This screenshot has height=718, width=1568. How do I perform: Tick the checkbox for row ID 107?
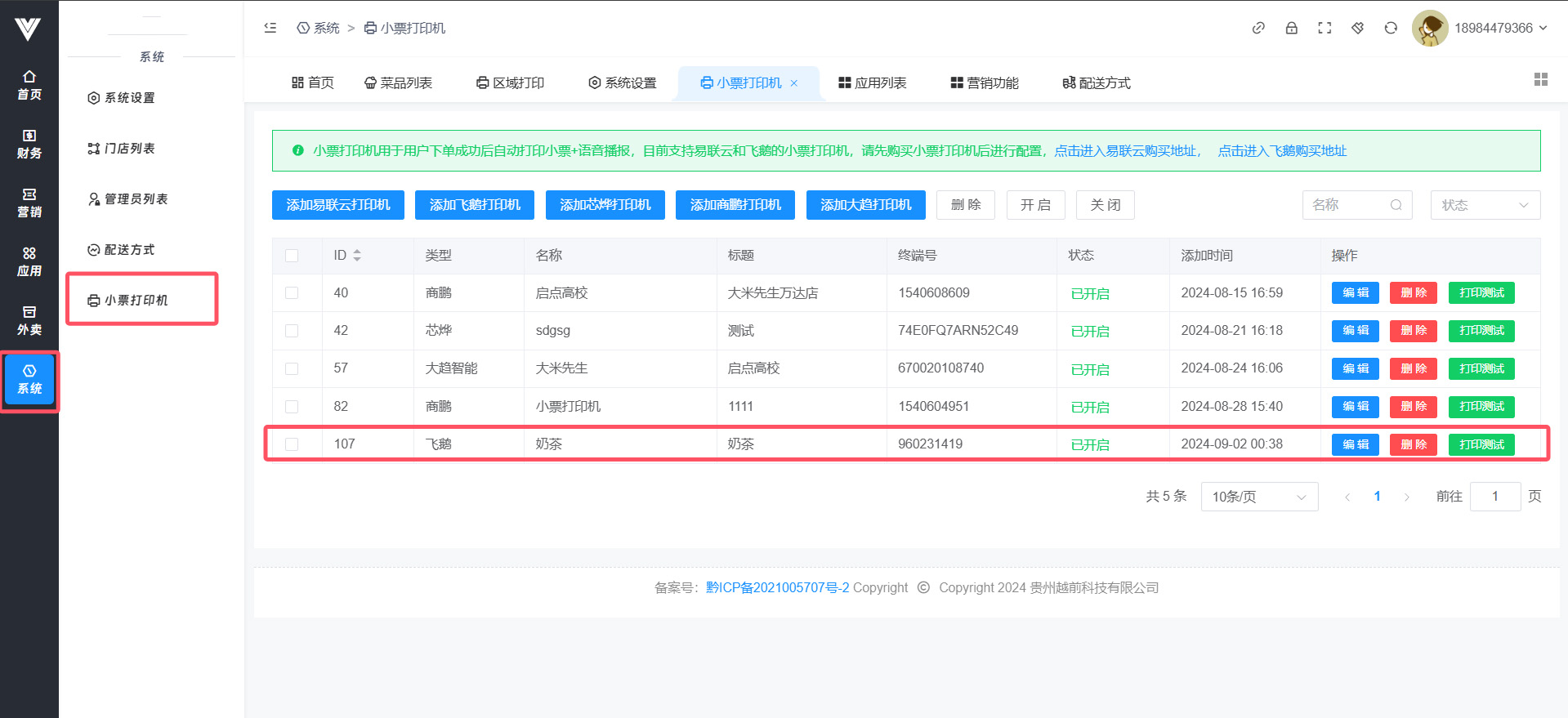(x=292, y=444)
